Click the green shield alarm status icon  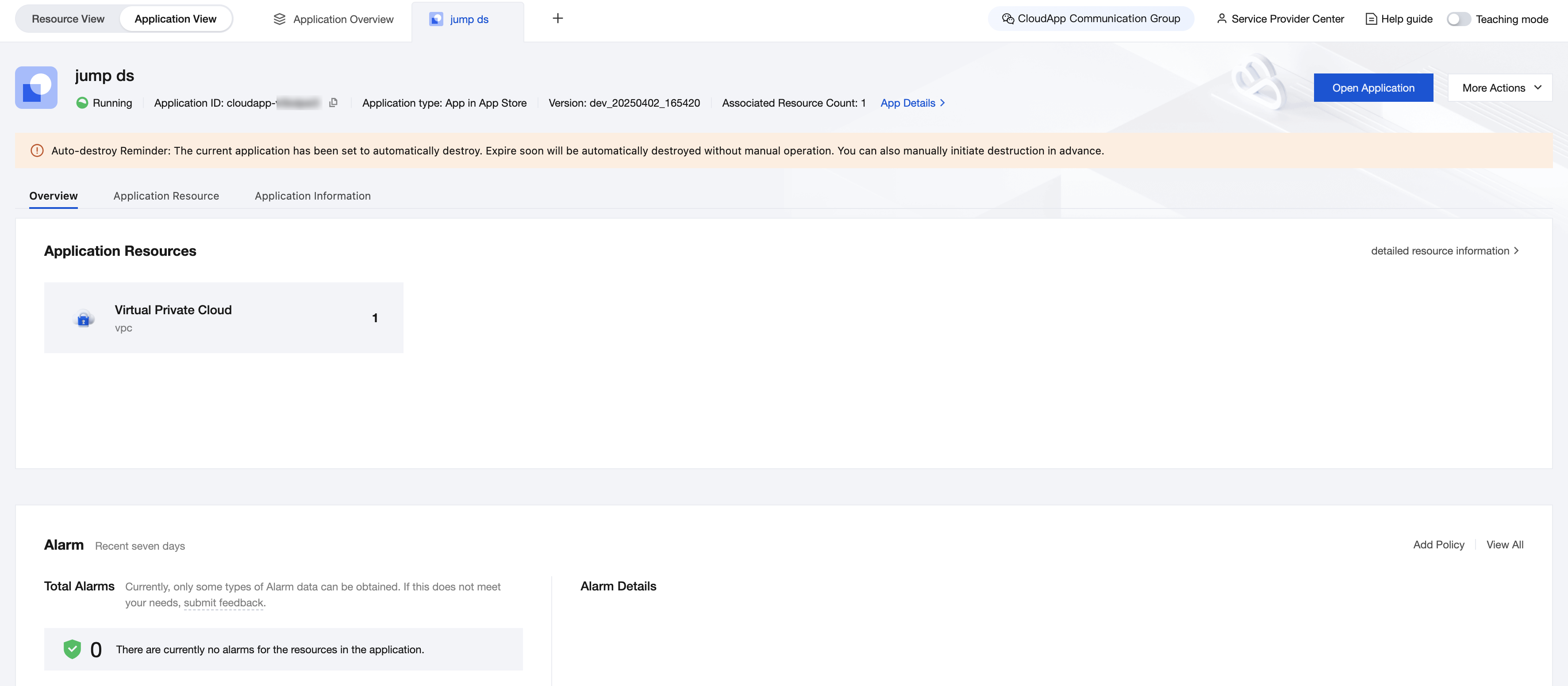coord(72,649)
